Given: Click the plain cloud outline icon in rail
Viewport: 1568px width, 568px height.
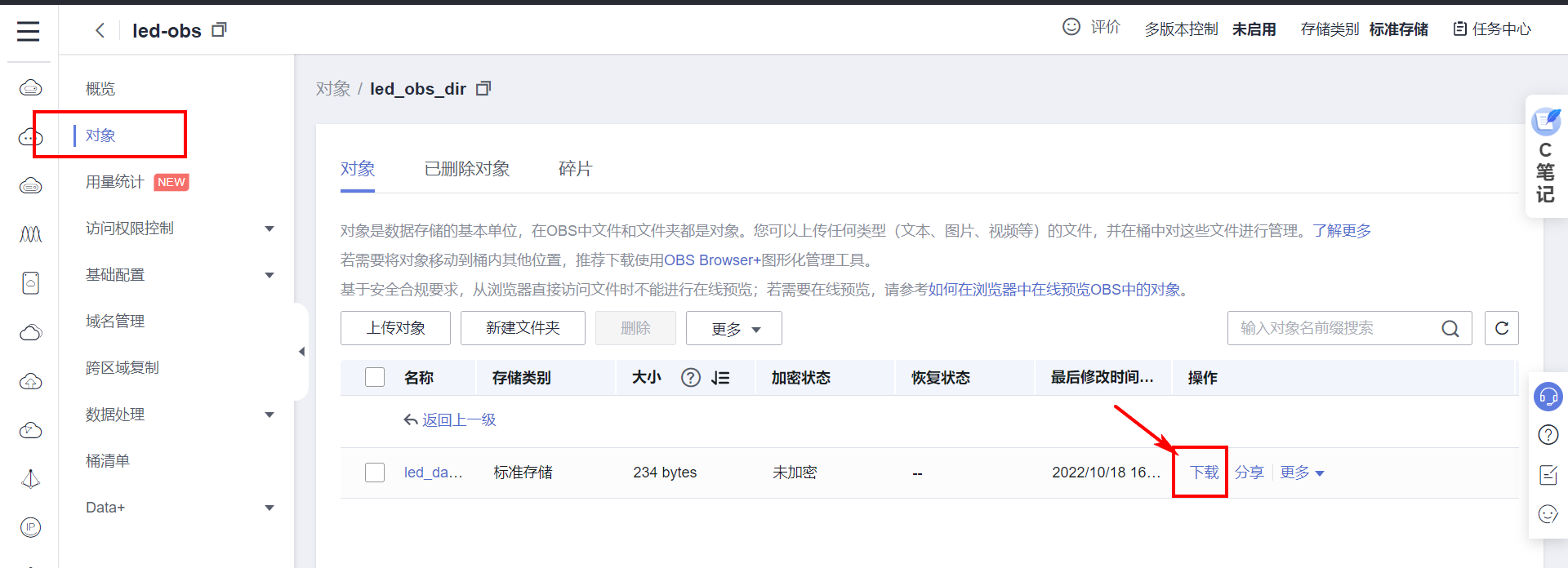Looking at the screenshot, I should coord(30,332).
